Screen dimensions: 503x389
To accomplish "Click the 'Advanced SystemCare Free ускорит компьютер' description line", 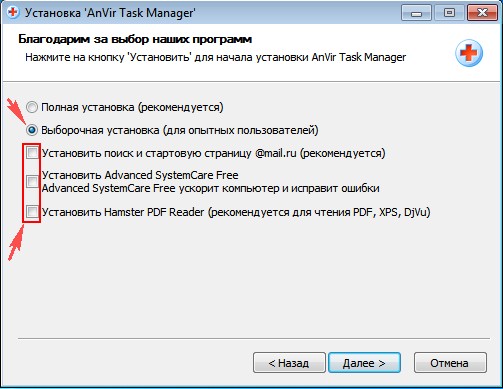I will pos(211,188).
